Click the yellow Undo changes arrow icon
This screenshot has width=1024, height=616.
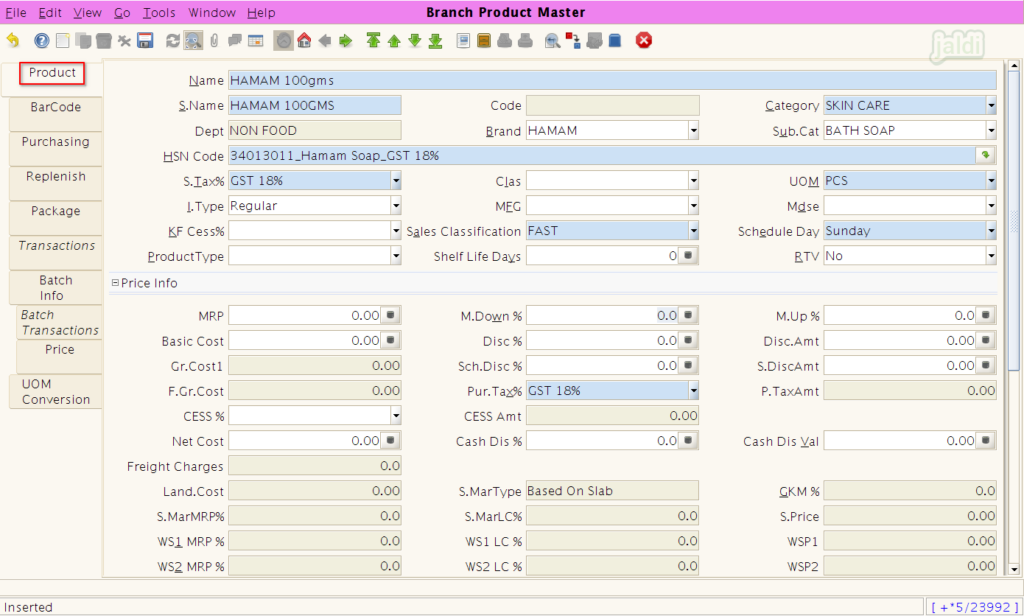(x=13, y=41)
